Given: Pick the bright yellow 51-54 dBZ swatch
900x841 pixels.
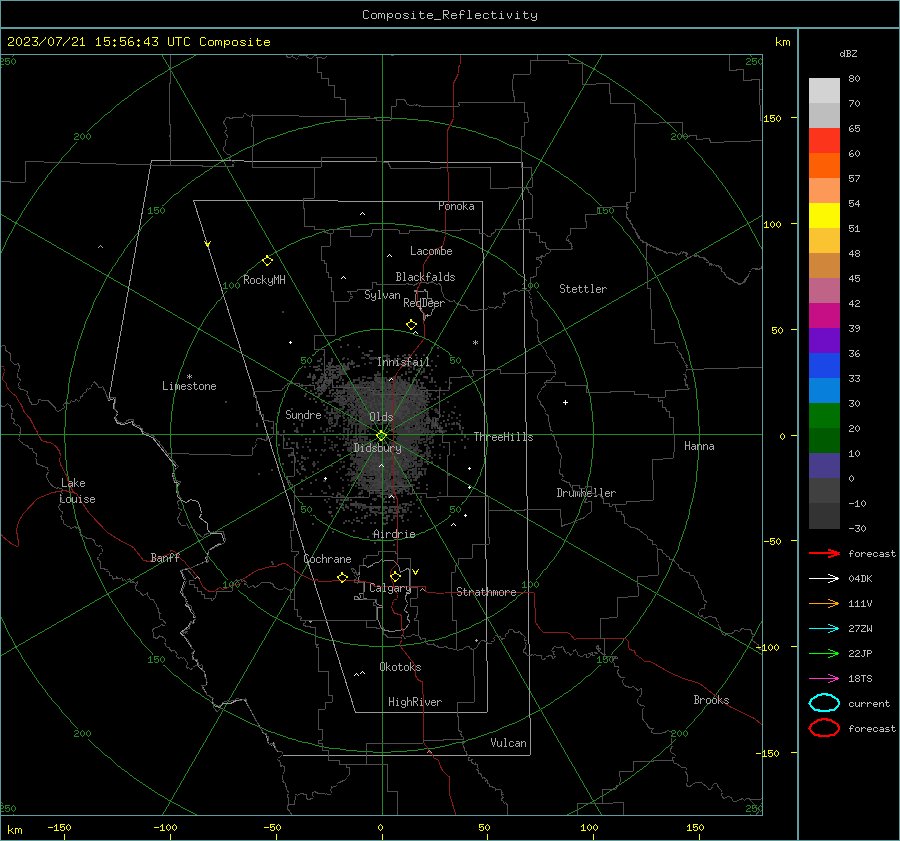Looking at the screenshot, I should 824,216.
